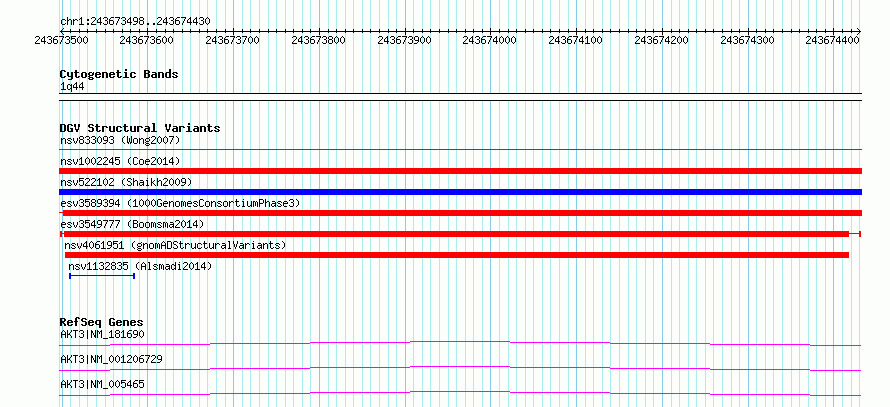Screen dimensions: 890x407
Task: Select the short blue nsv1132835 variant
Action: pyautogui.click(x=102, y=276)
